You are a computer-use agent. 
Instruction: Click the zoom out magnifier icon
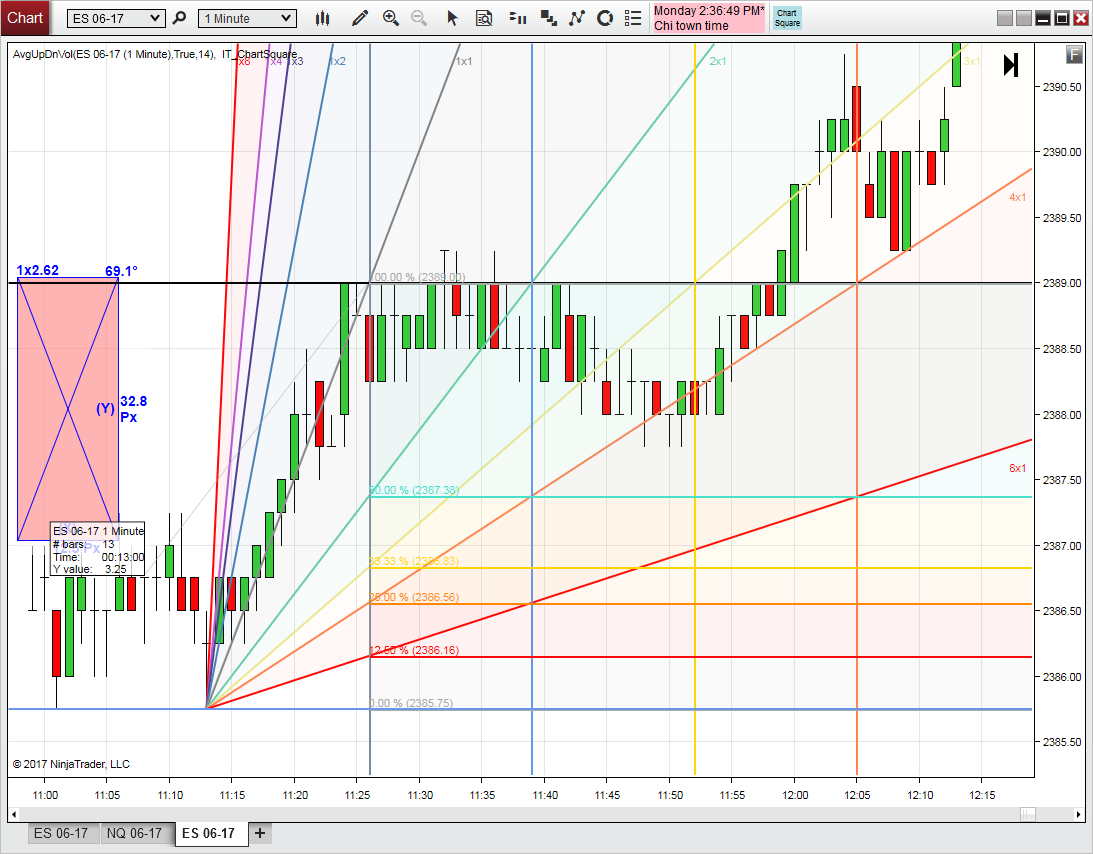(419, 19)
